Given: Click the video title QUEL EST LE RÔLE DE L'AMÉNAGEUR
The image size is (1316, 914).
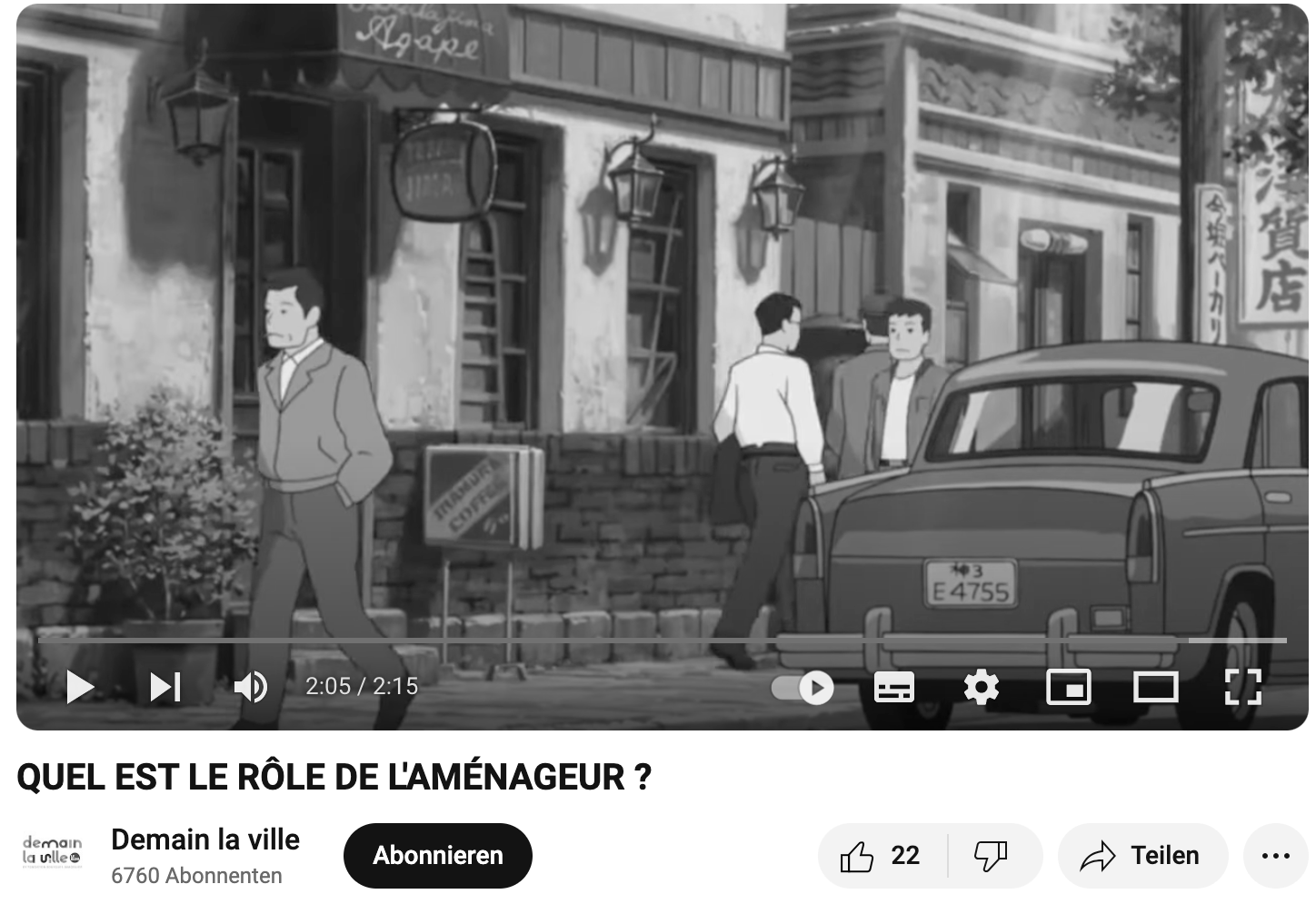Looking at the screenshot, I should point(334,778).
